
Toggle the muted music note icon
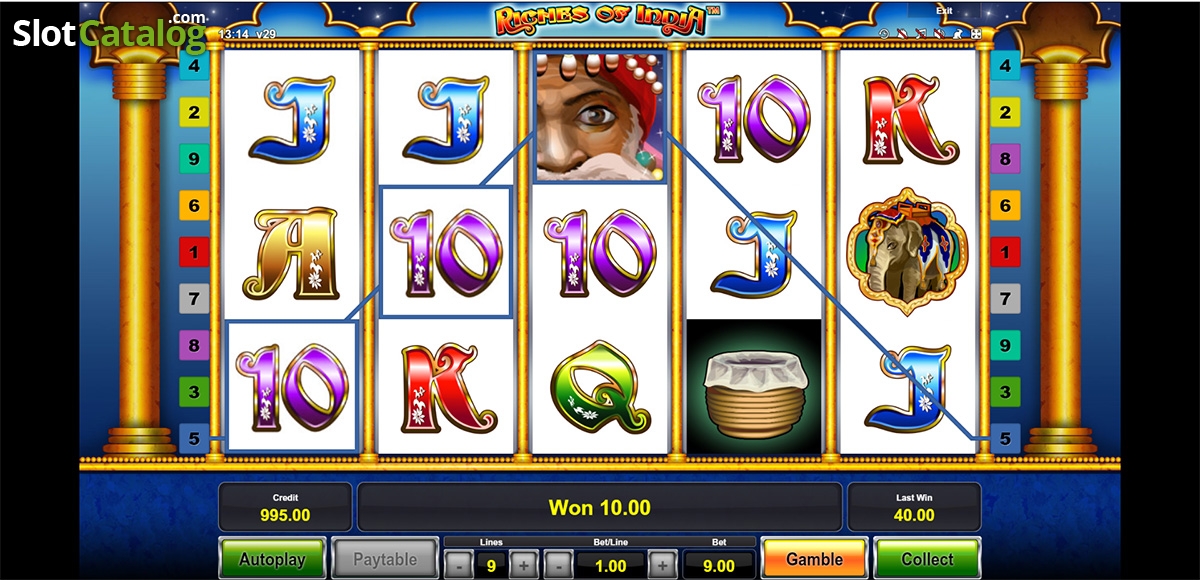pos(921,34)
